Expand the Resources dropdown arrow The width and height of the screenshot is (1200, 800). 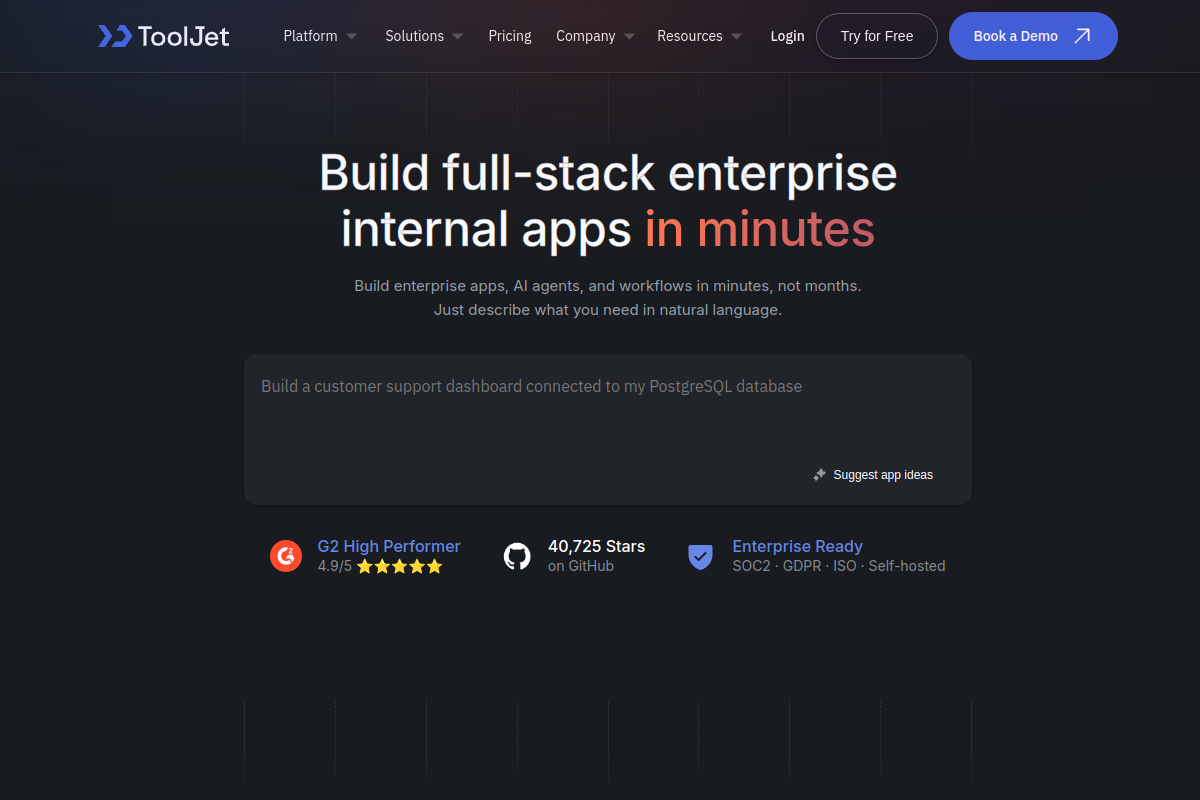[736, 36]
